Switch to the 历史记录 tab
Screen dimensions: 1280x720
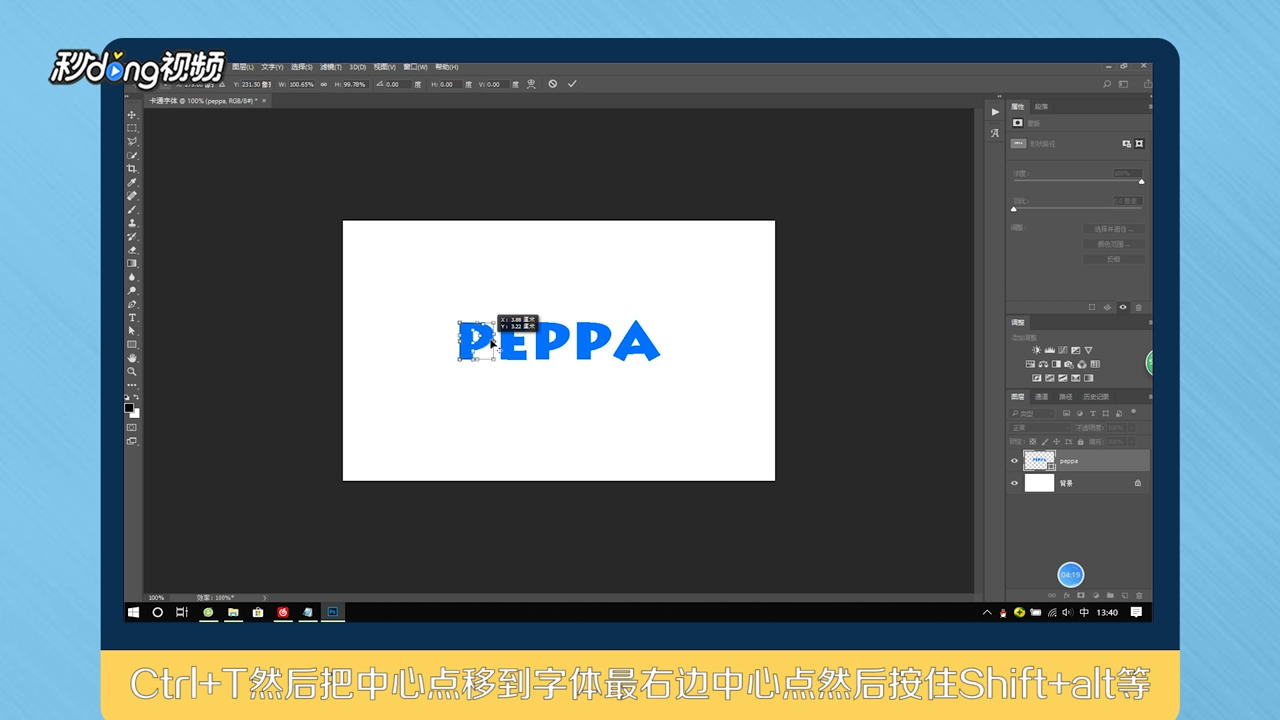pyautogui.click(x=1095, y=397)
